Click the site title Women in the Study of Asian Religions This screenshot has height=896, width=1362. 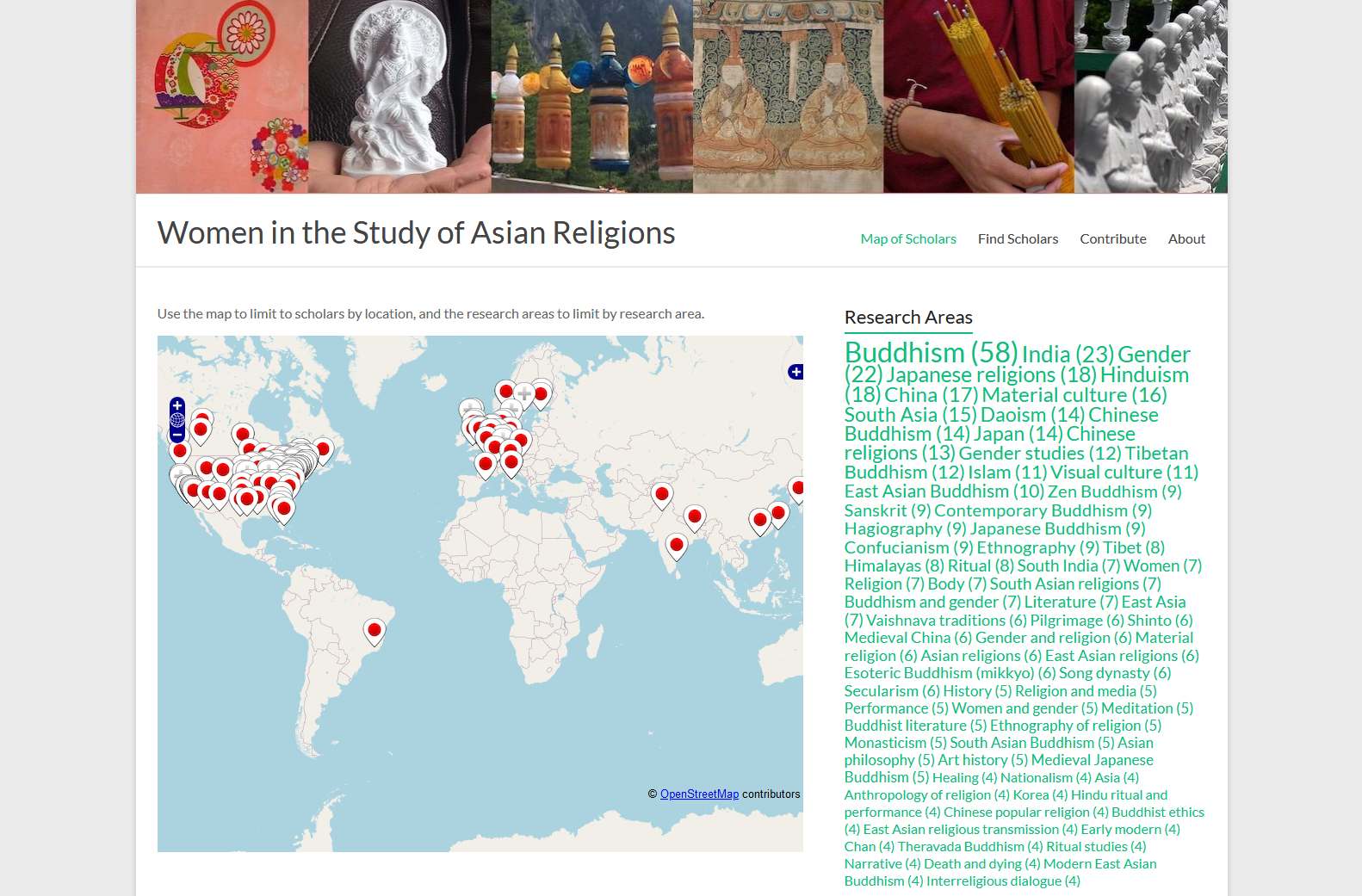pos(416,233)
